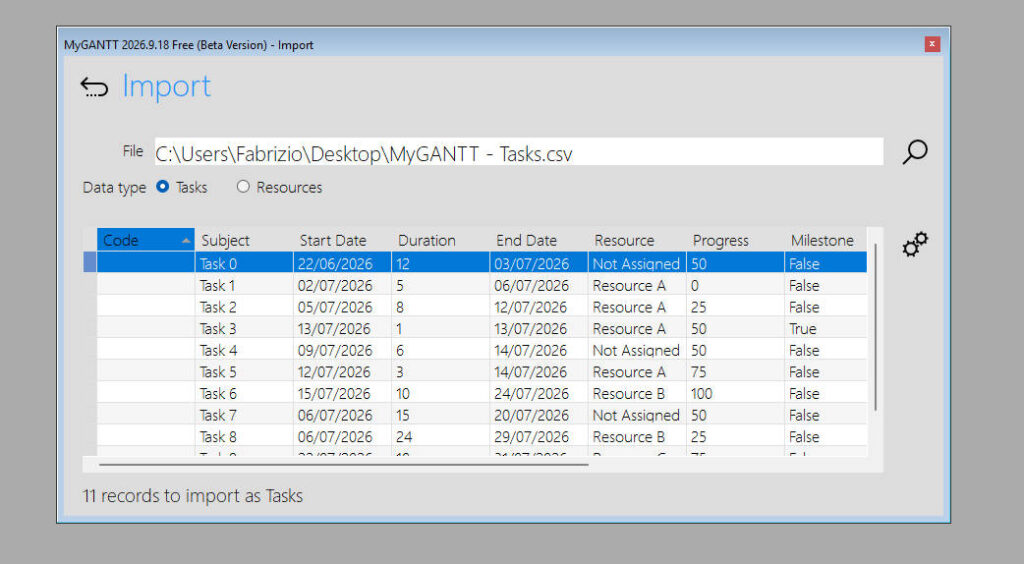The width and height of the screenshot is (1024, 564).
Task: Click the Duration column header
Action: coord(440,240)
